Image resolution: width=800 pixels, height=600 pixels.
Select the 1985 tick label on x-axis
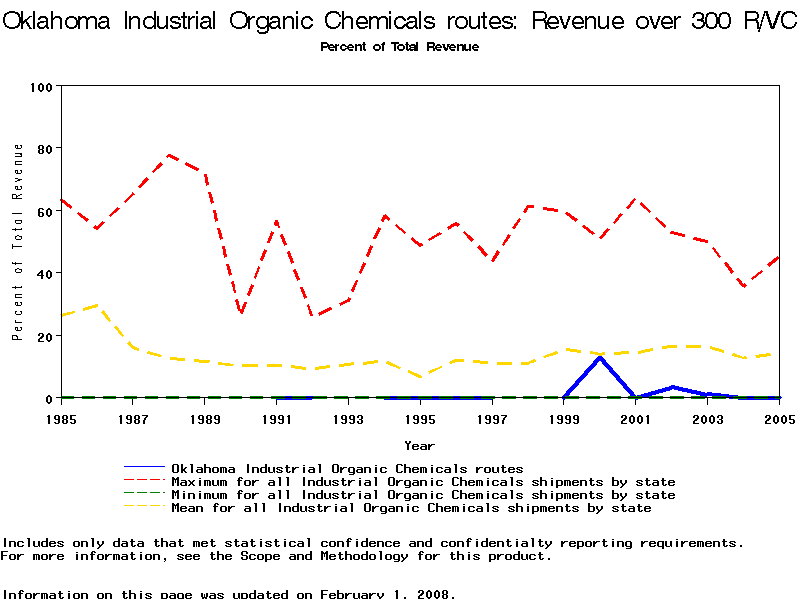tap(61, 419)
